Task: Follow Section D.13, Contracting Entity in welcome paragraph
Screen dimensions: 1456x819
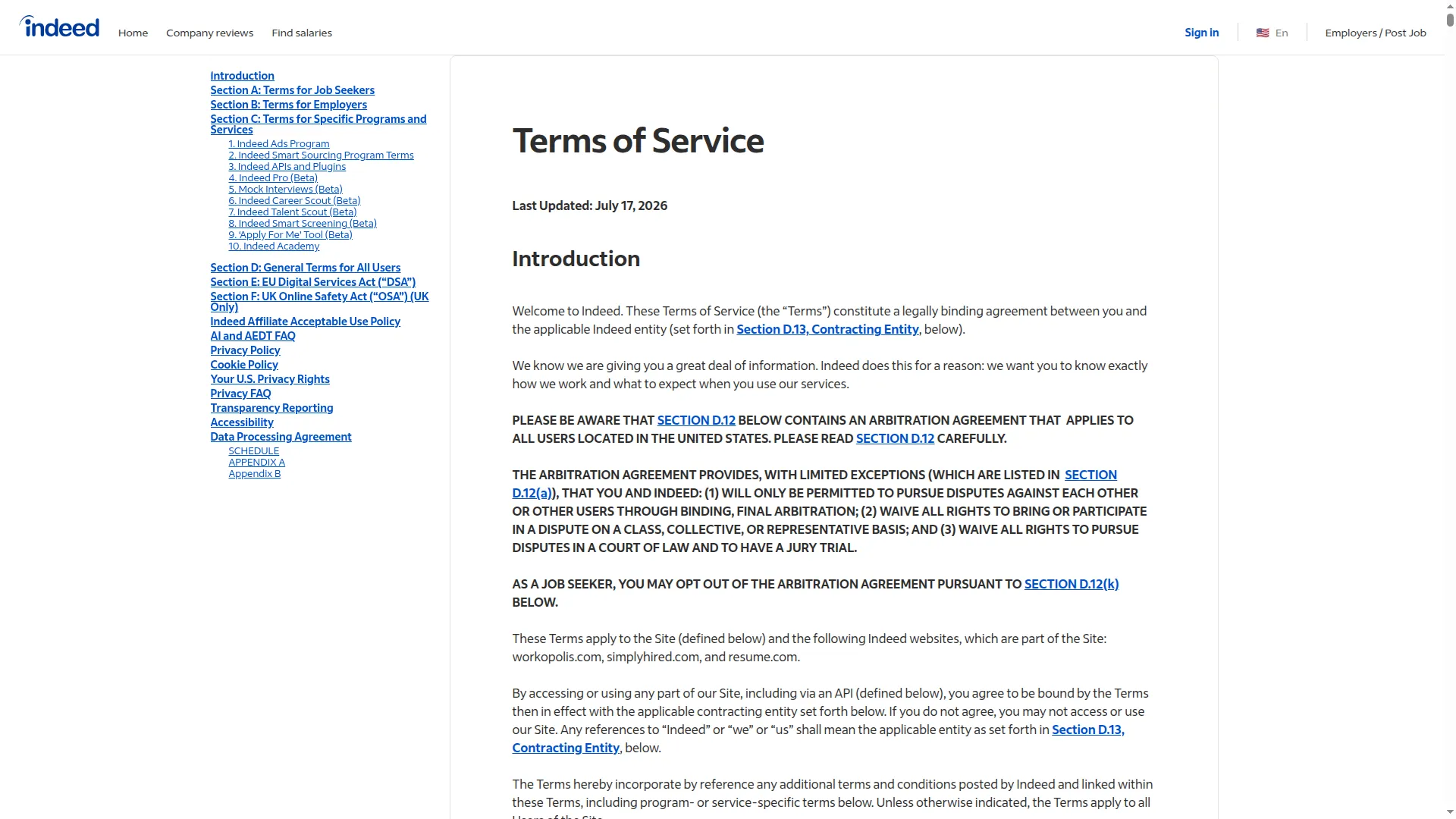Action: click(827, 329)
